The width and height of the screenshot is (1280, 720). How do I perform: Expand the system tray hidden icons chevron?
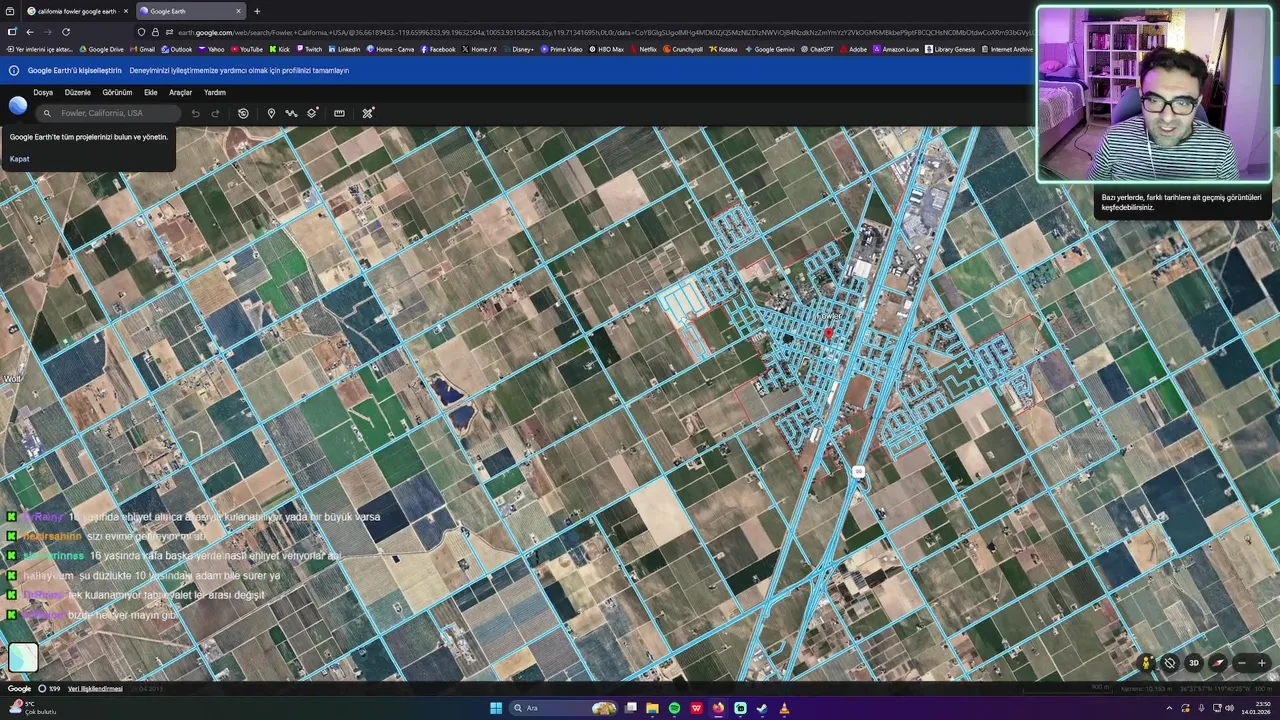click(x=1169, y=708)
